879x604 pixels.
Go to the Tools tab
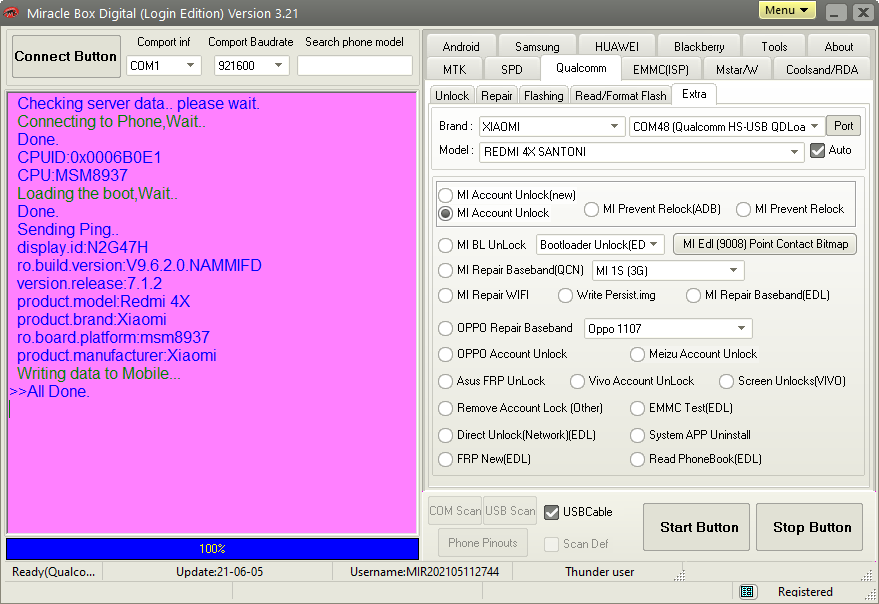pyautogui.click(x=774, y=47)
